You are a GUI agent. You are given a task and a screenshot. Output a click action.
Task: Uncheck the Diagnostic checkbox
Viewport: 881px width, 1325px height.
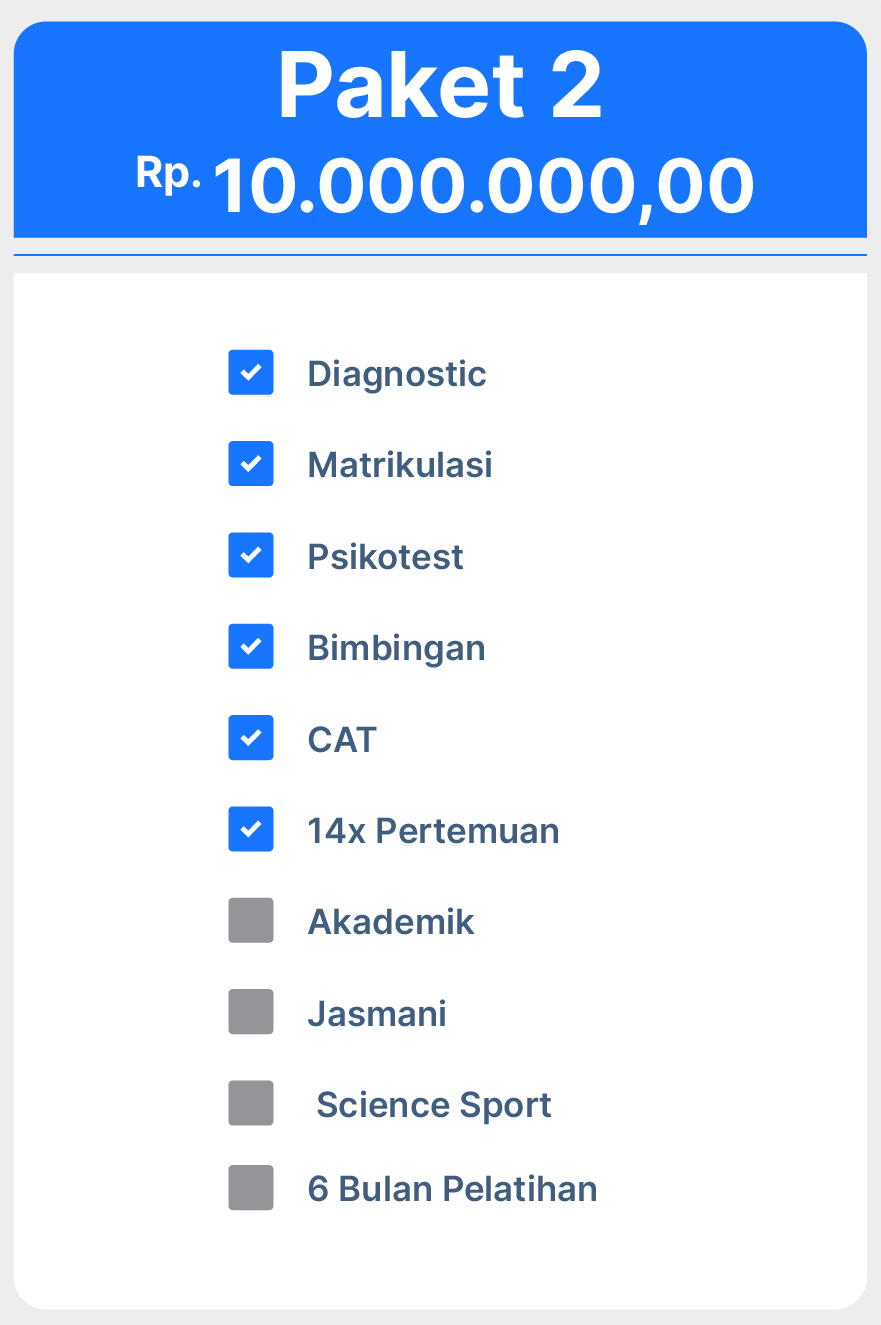(251, 373)
